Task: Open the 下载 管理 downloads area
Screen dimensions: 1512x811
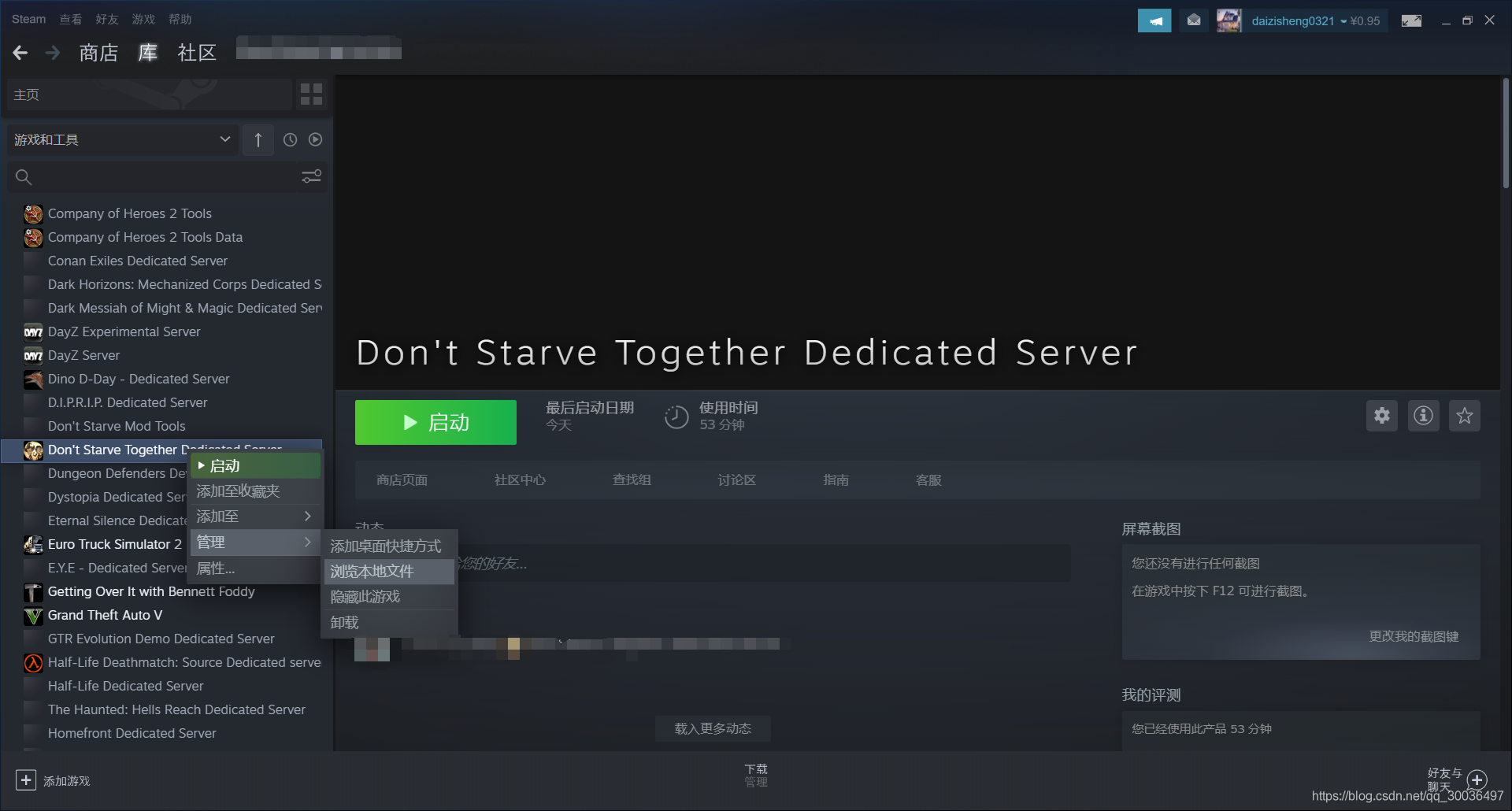Action: 756,776
